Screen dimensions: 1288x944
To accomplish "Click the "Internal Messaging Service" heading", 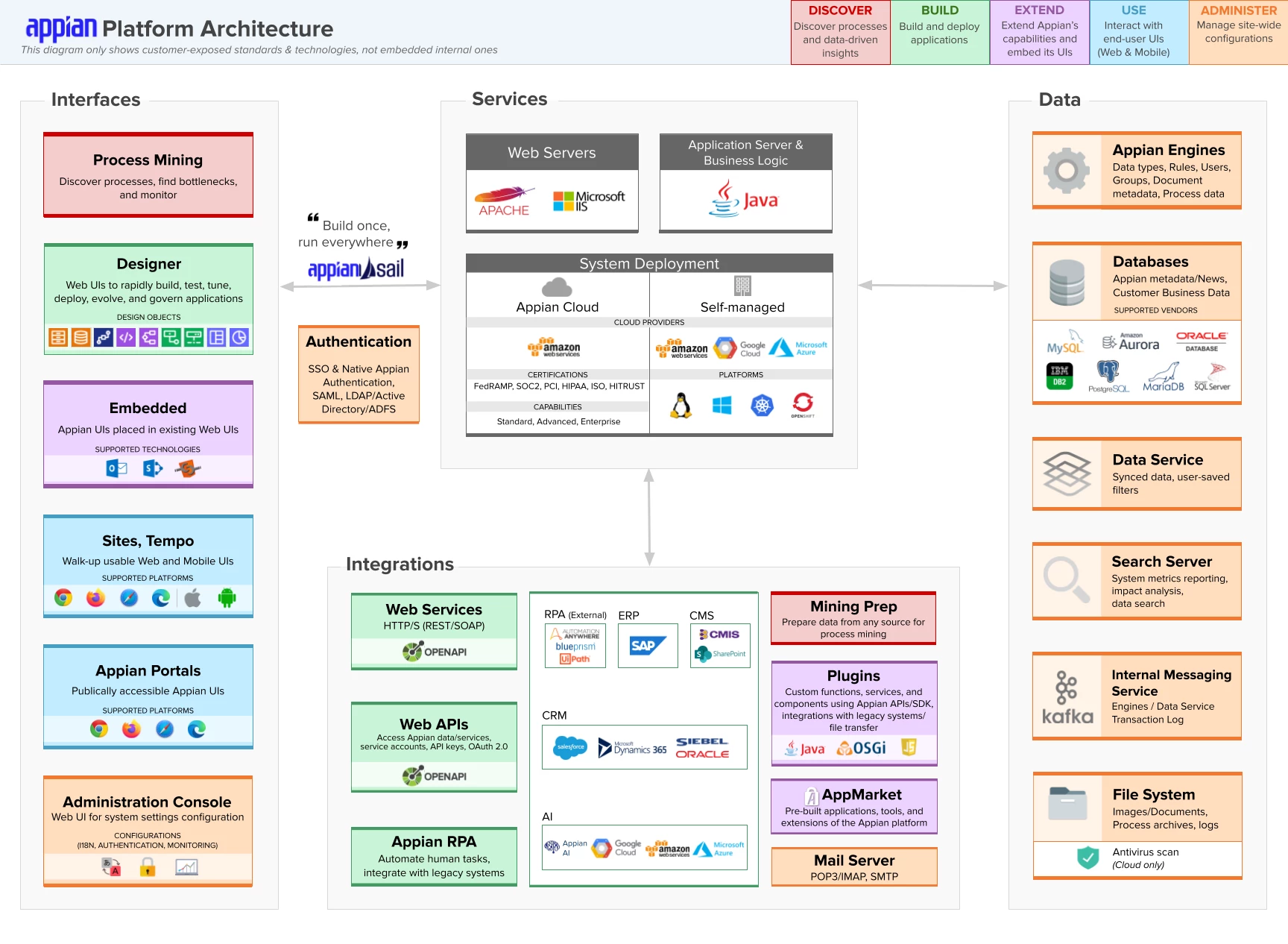I will 1171,682.
